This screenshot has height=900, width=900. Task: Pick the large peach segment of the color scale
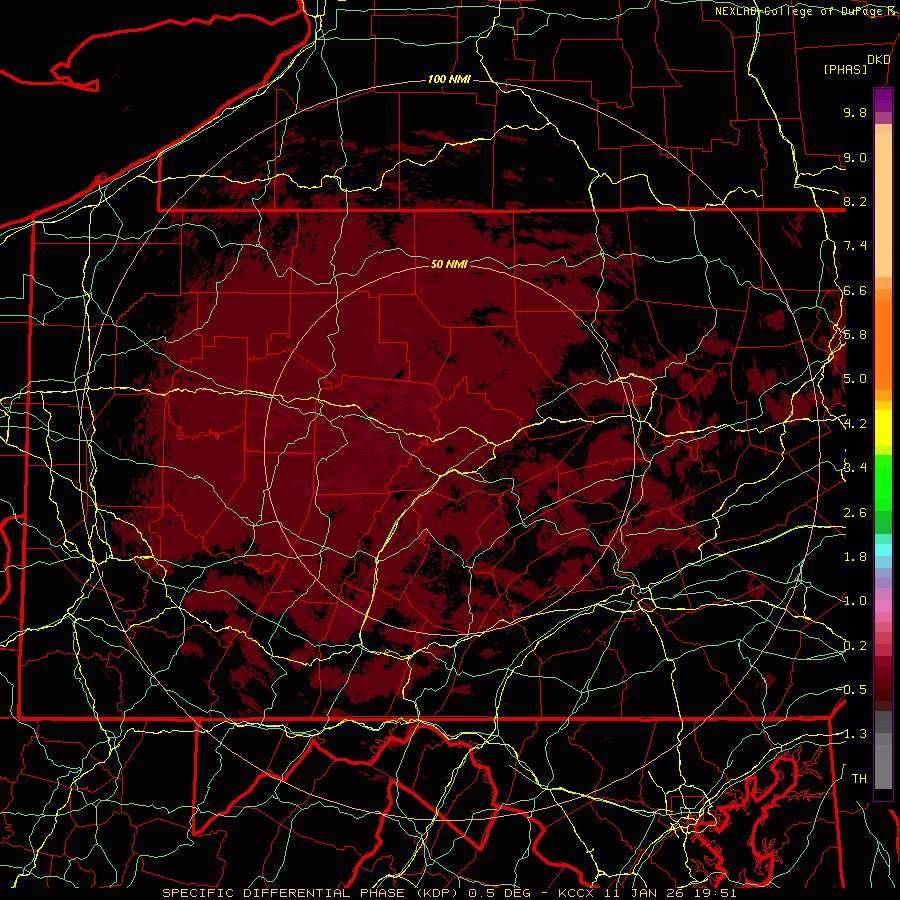[x=883, y=205]
